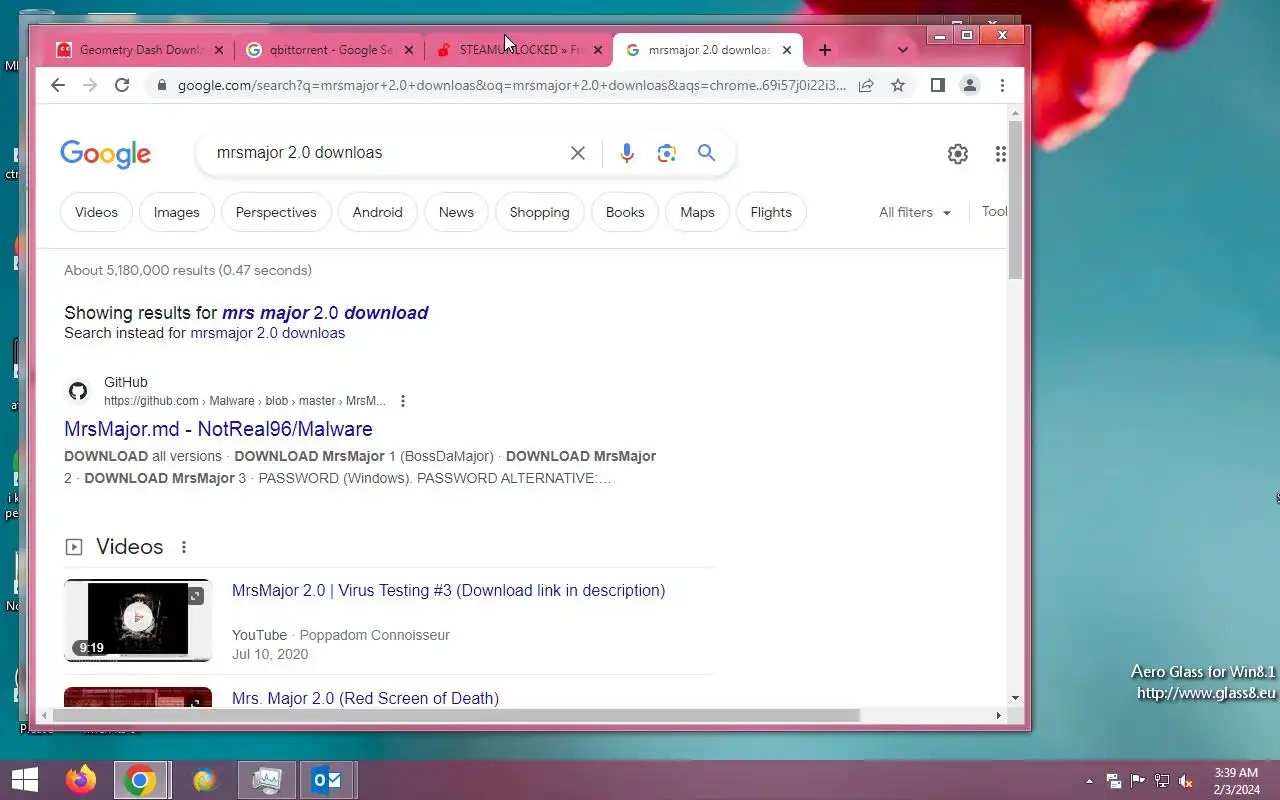The width and height of the screenshot is (1280, 800).
Task: Go back to the previous page
Action: tap(58, 85)
